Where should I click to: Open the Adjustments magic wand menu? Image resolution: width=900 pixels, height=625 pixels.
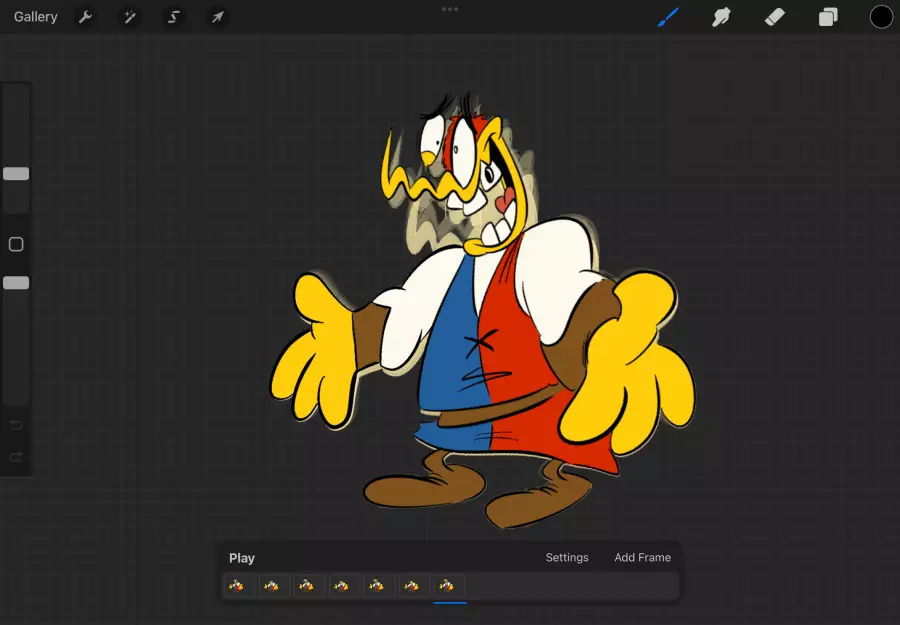130,17
